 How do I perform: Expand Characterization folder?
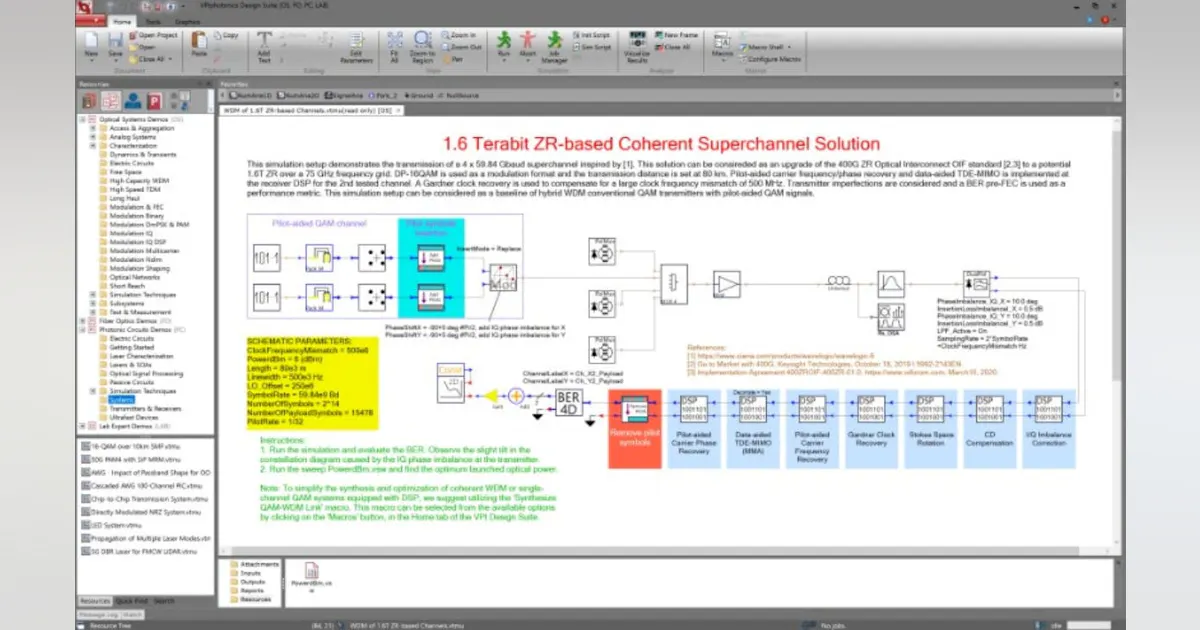(92, 146)
